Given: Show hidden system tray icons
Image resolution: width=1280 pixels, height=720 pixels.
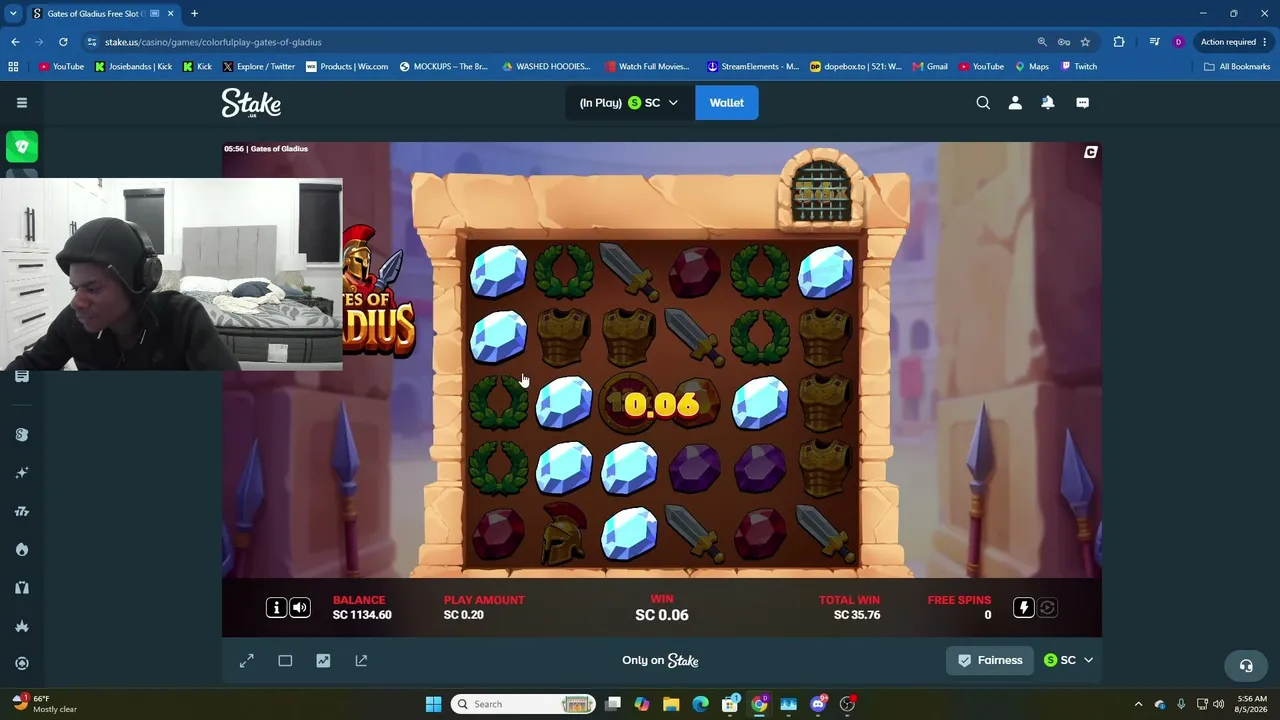Looking at the screenshot, I should click(x=1138, y=704).
